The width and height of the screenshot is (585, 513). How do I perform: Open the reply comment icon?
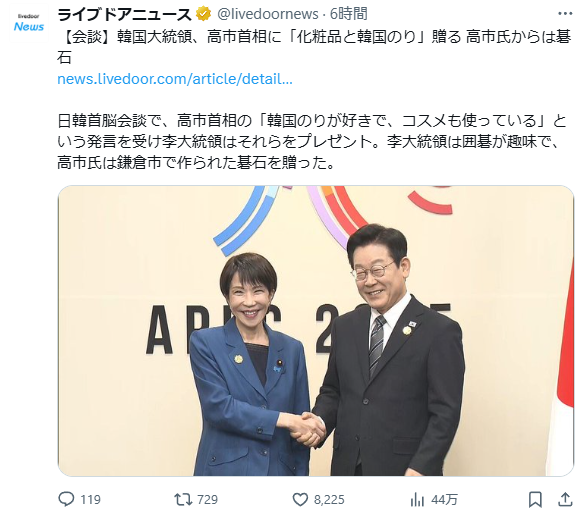[x=66, y=499]
